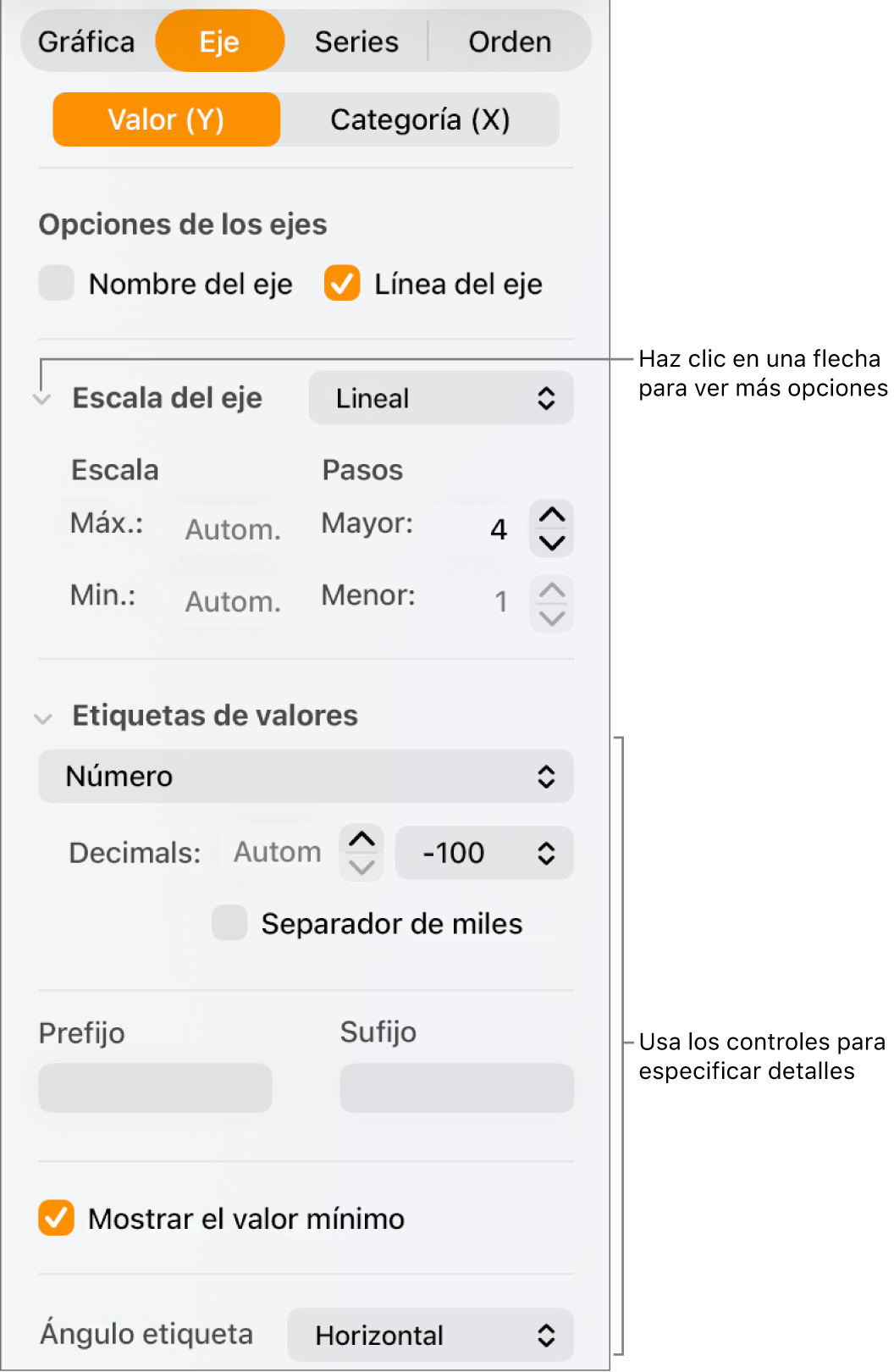Open the Lineal axis scale dropdown
The width and height of the screenshot is (894, 1372).
point(440,398)
